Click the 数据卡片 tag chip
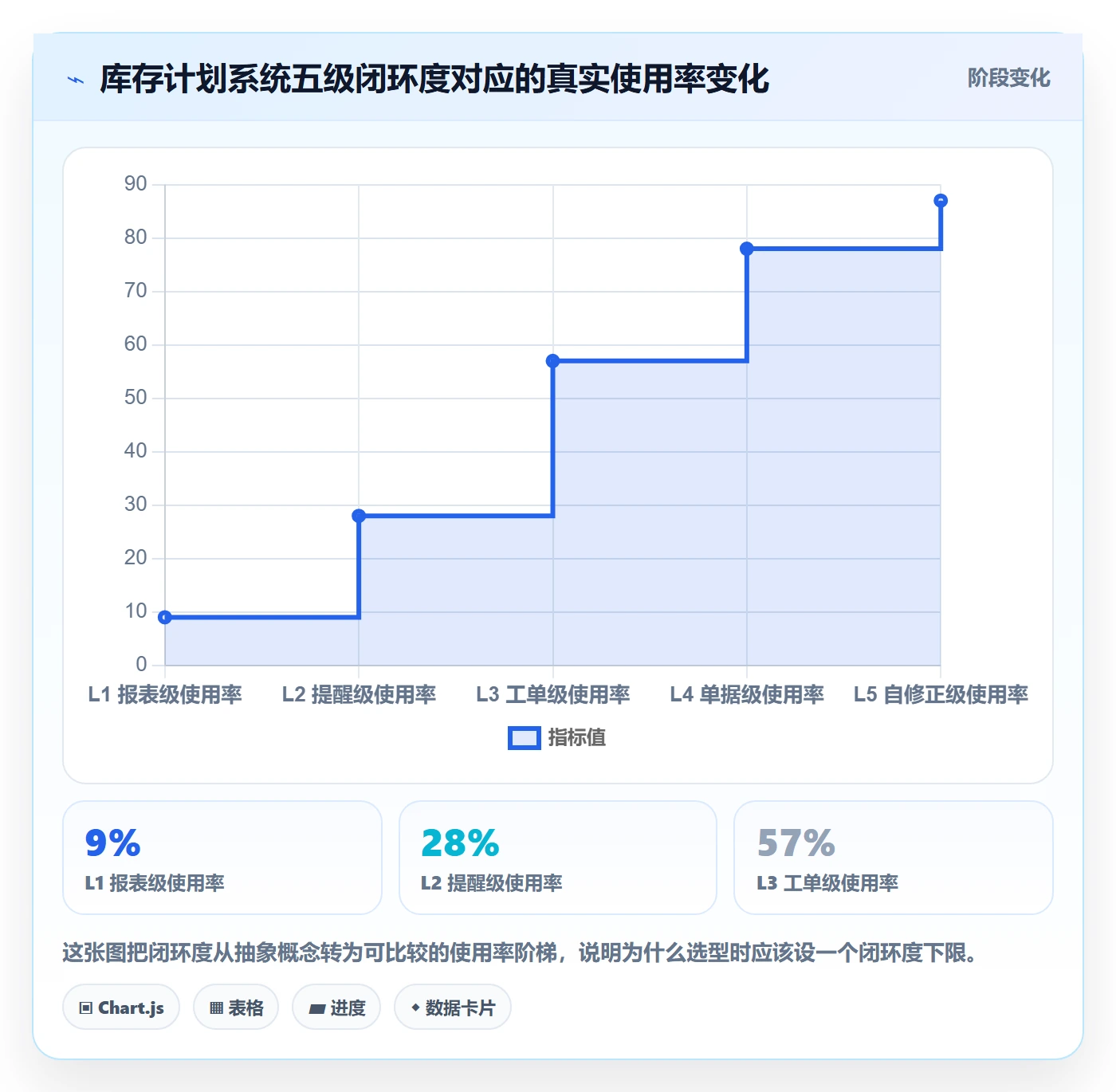The height and width of the screenshot is (1092, 1116). pyautogui.click(x=453, y=1008)
